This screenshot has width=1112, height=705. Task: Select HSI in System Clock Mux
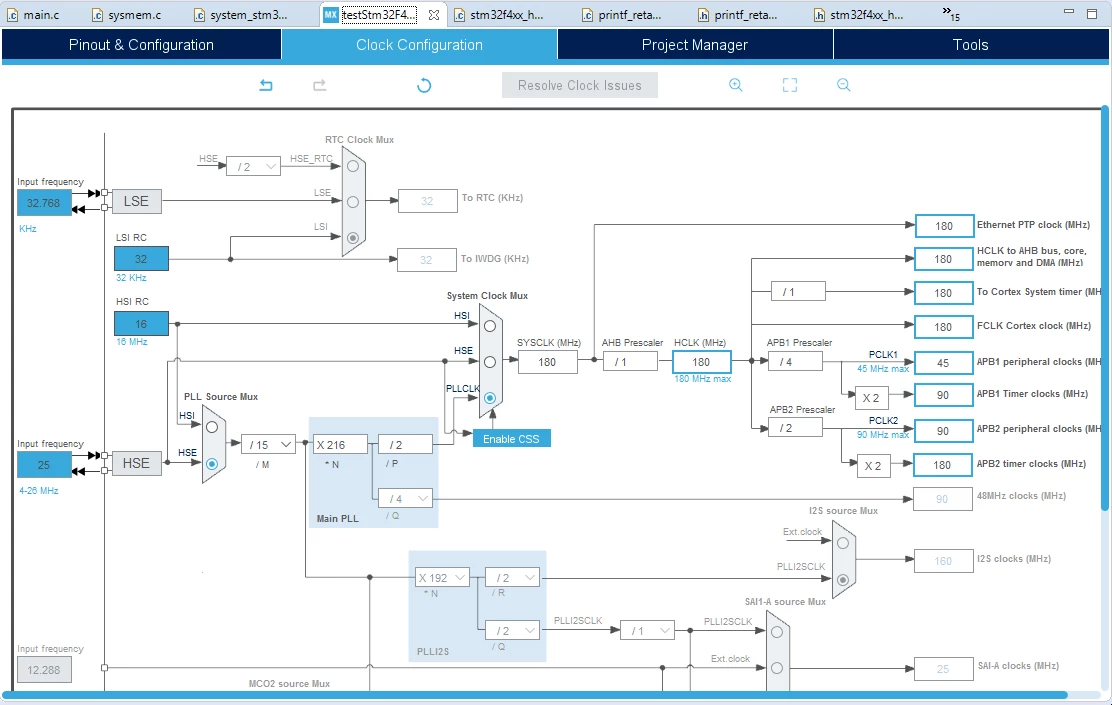click(490, 326)
